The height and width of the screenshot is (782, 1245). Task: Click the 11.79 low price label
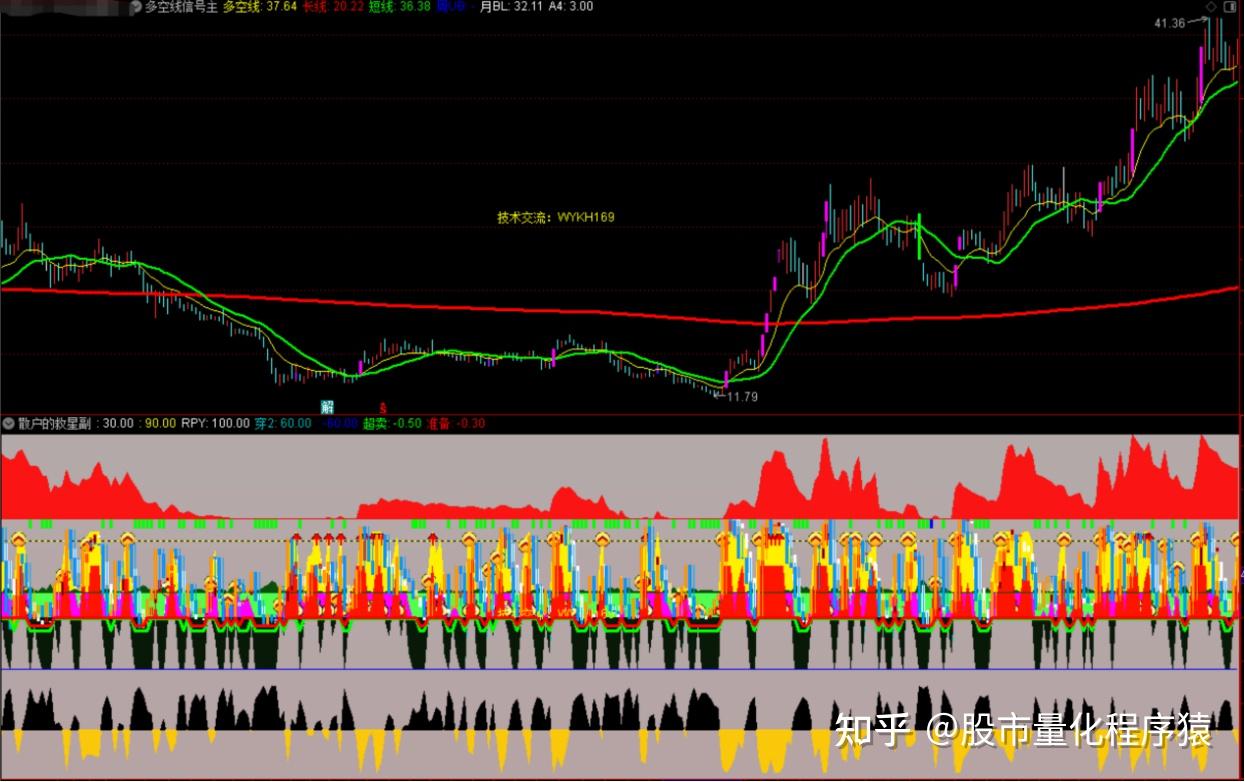742,398
